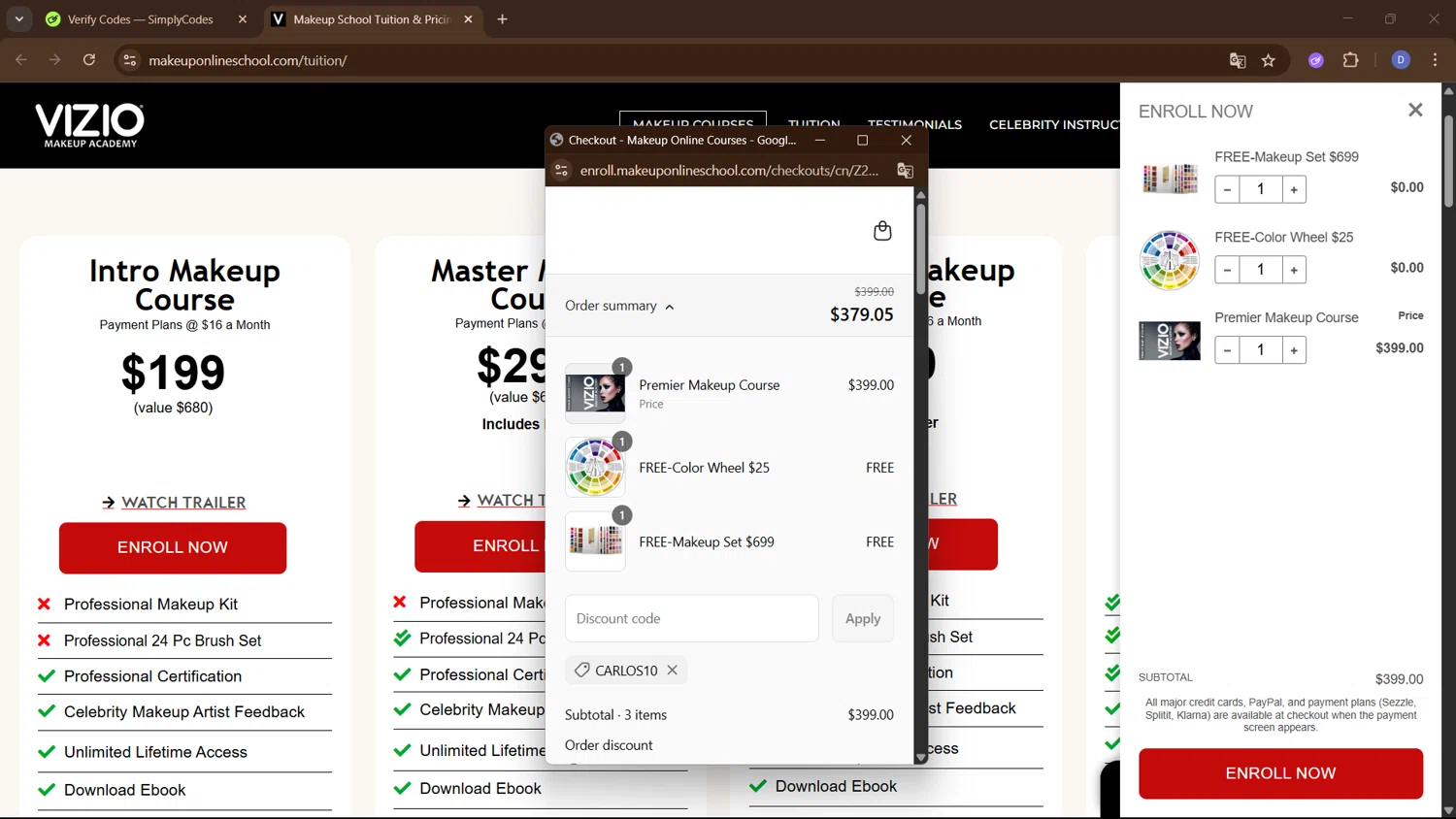Click Premier Makeup Course thumbnail in checkout
The width and height of the screenshot is (1456, 819).
pyautogui.click(x=595, y=393)
